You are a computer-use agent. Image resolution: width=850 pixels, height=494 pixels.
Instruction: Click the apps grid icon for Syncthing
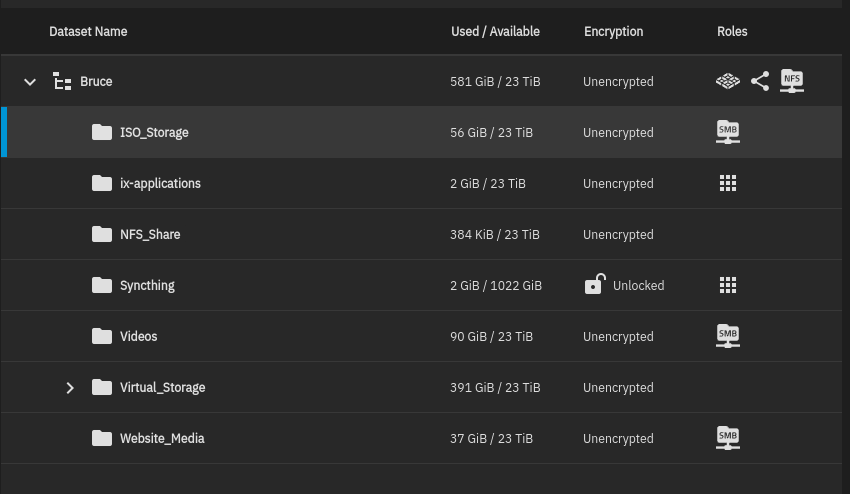[x=727, y=285]
